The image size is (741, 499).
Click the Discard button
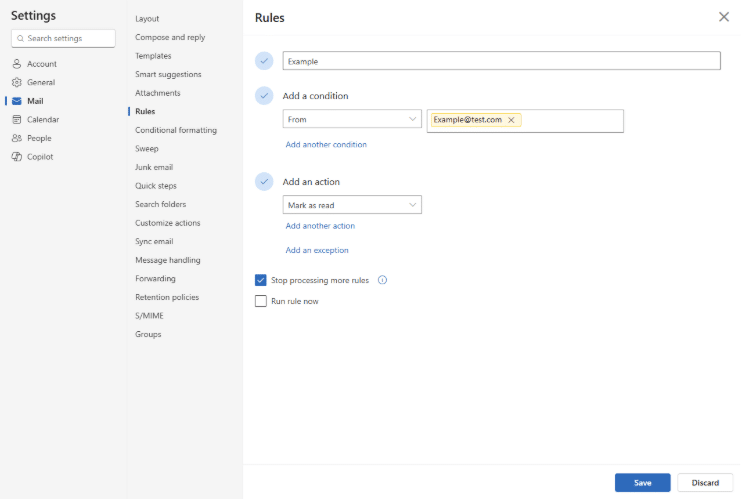pos(704,482)
